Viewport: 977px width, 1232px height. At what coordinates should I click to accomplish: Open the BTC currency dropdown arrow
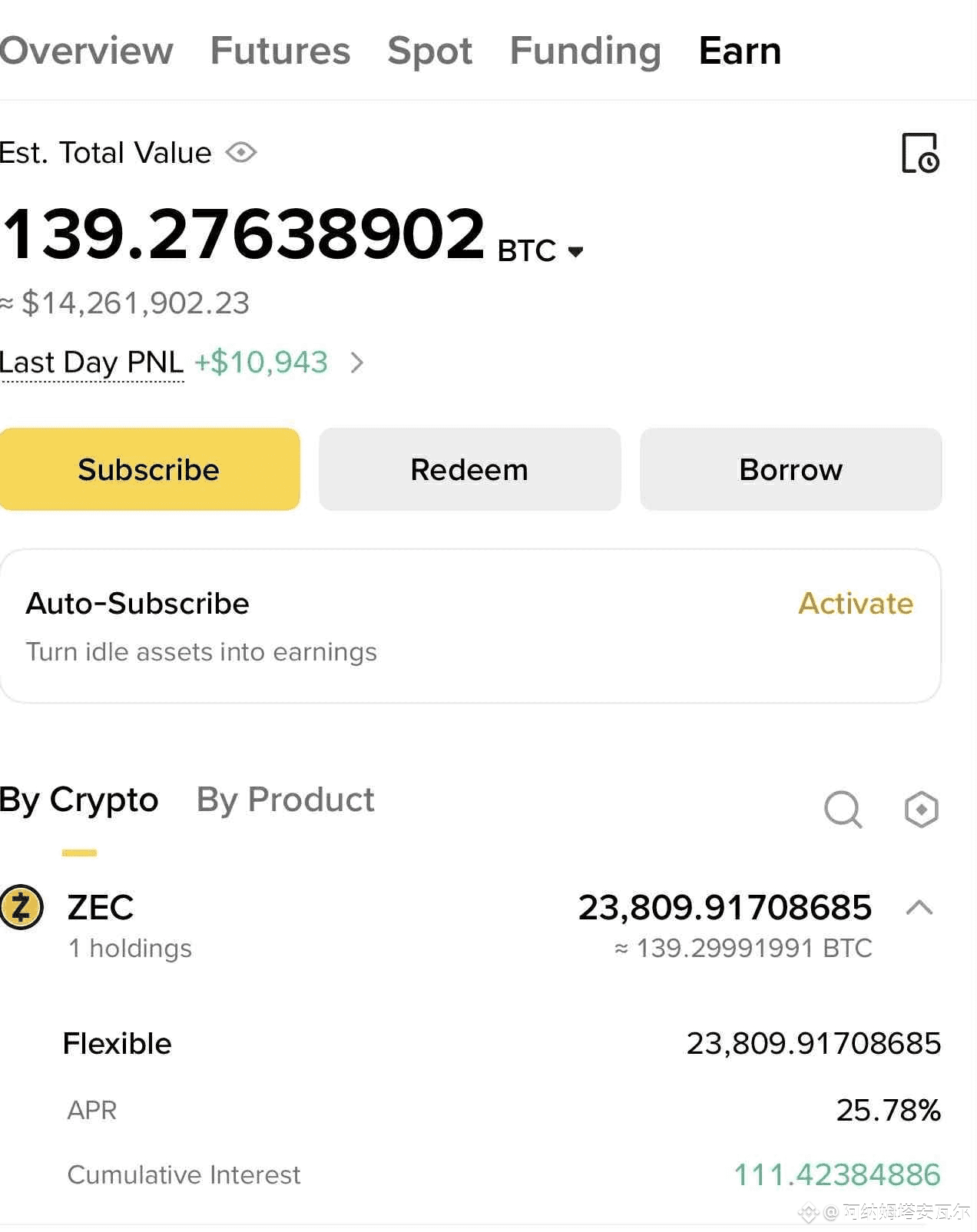pyautogui.click(x=575, y=251)
